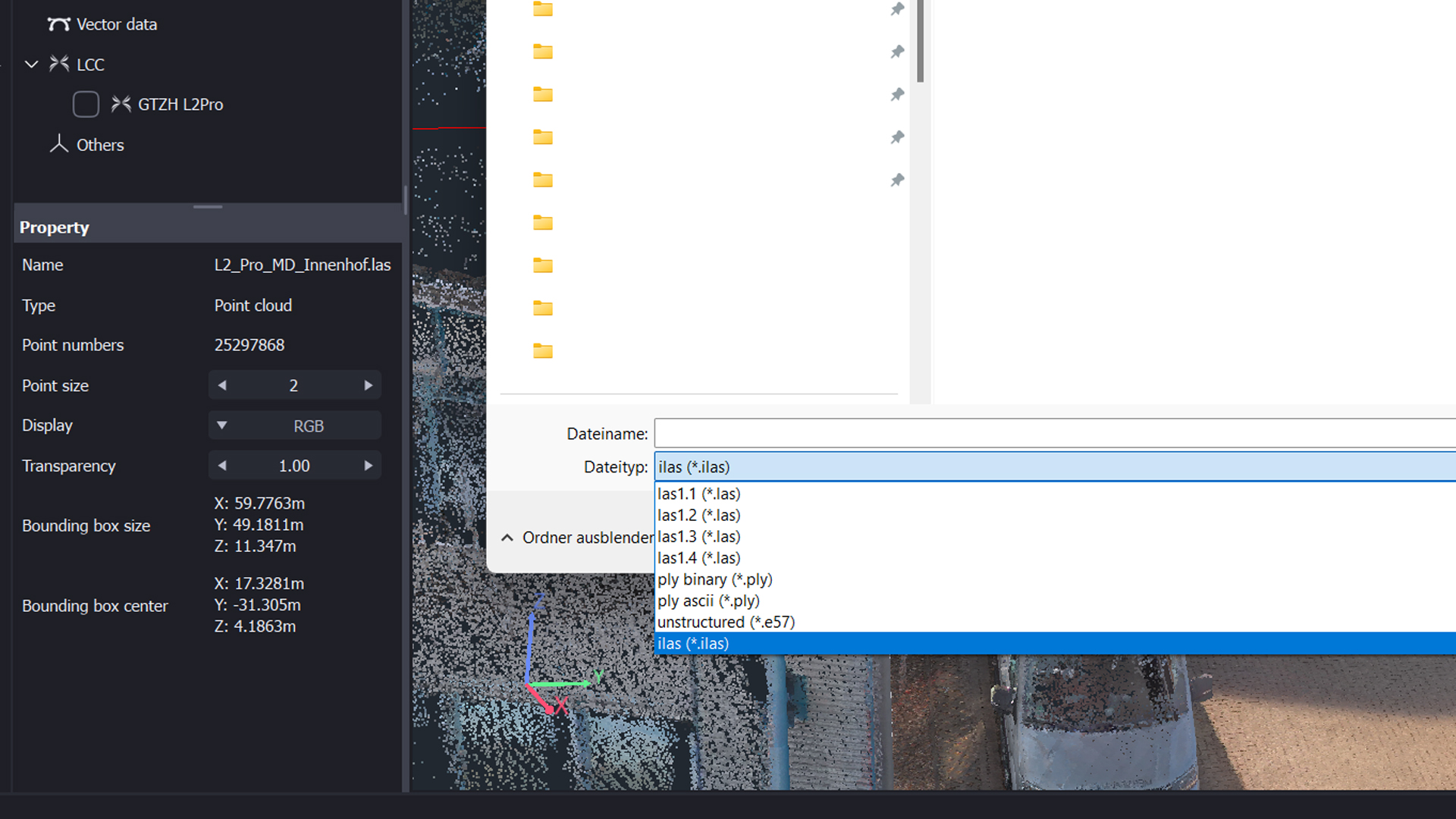Click the Vector data icon
The width and height of the screenshot is (1456, 819).
[58, 24]
